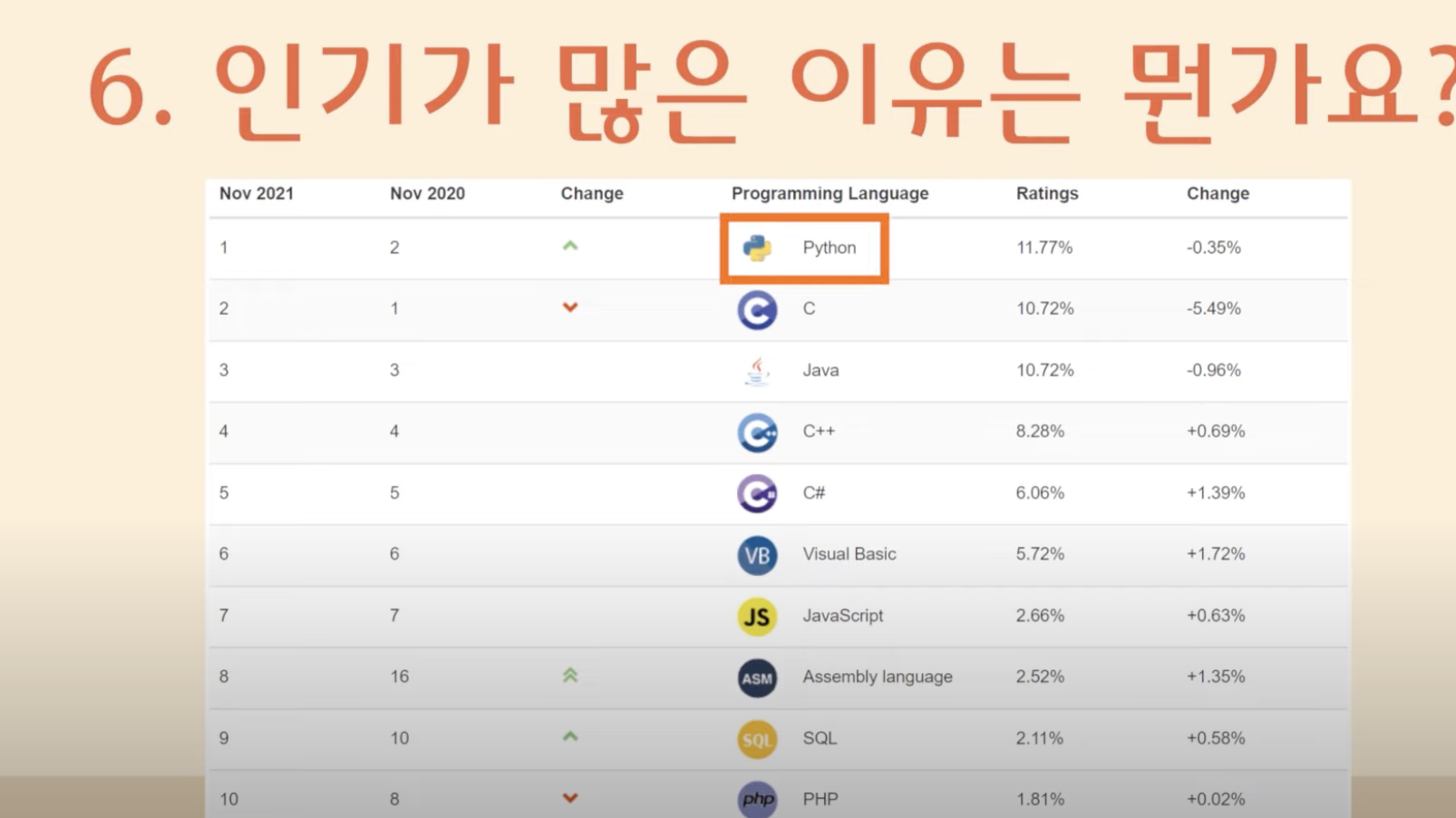Click the C++ logo icon
Screen dimensions: 1456x818
757,433
